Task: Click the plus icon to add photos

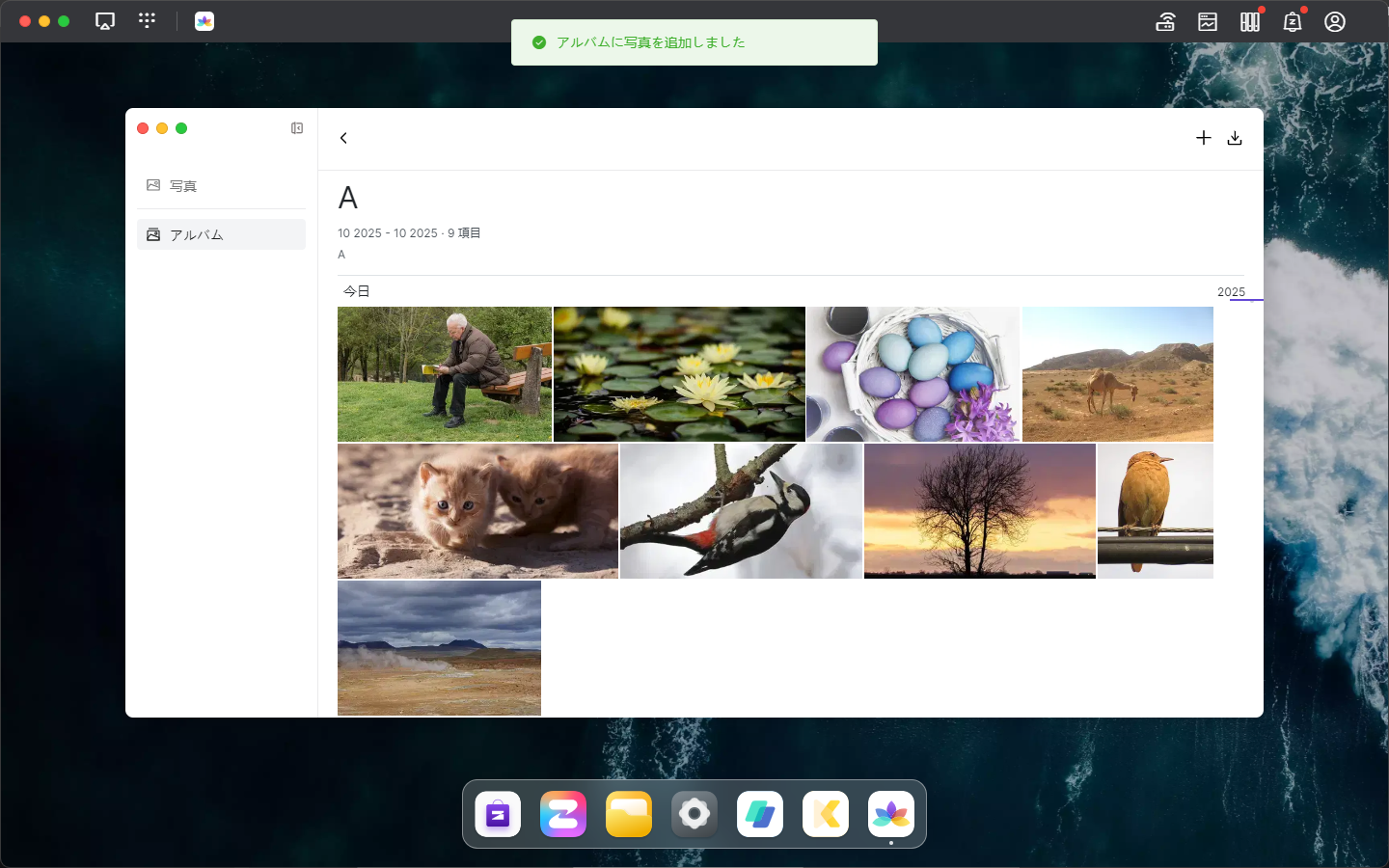Action: point(1203,138)
